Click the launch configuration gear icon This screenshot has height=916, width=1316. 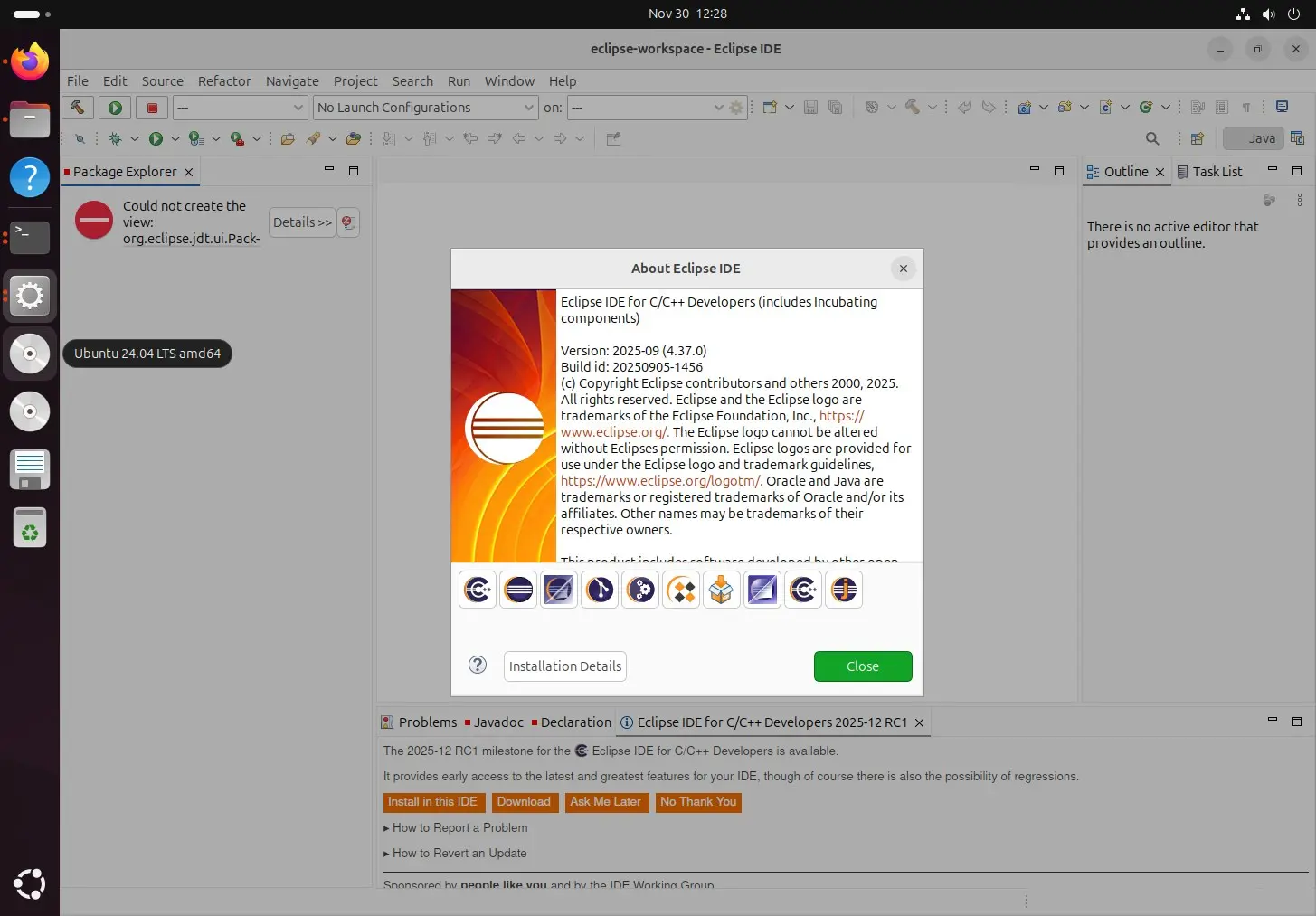pyautogui.click(x=736, y=108)
